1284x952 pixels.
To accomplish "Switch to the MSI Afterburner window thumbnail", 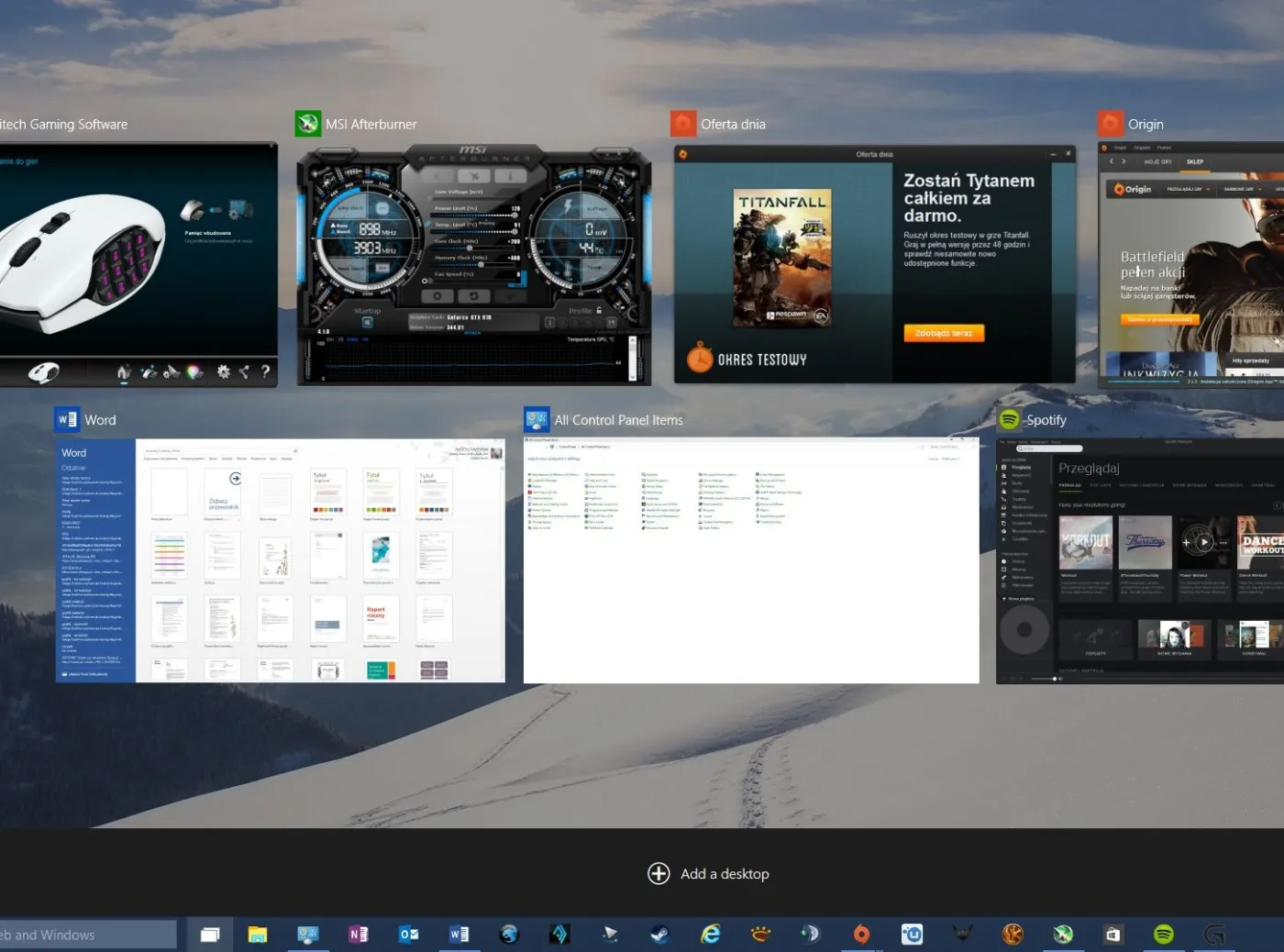I will [473, 264].
